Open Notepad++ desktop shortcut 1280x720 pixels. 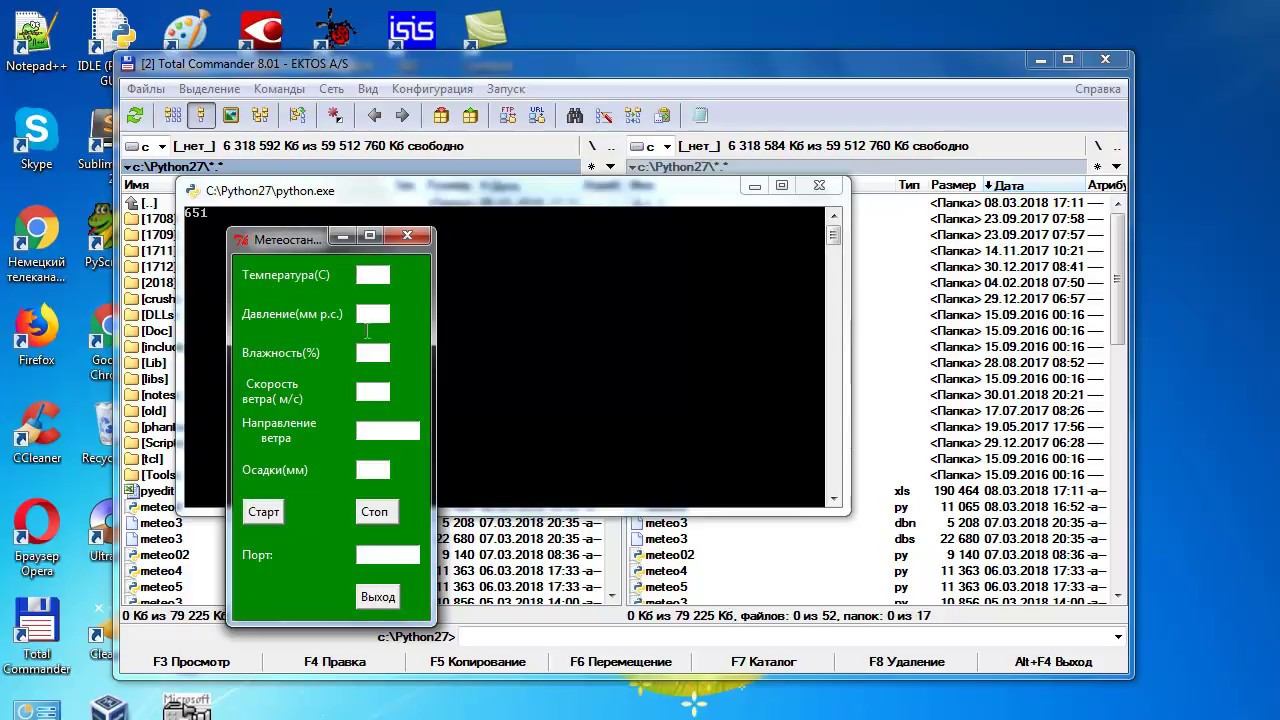pos(36,40)
